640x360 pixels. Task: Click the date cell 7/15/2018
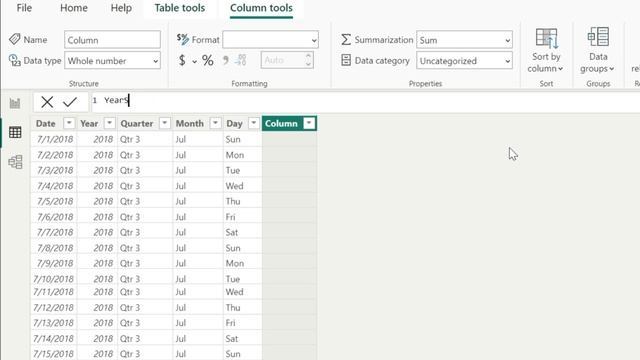53,354
